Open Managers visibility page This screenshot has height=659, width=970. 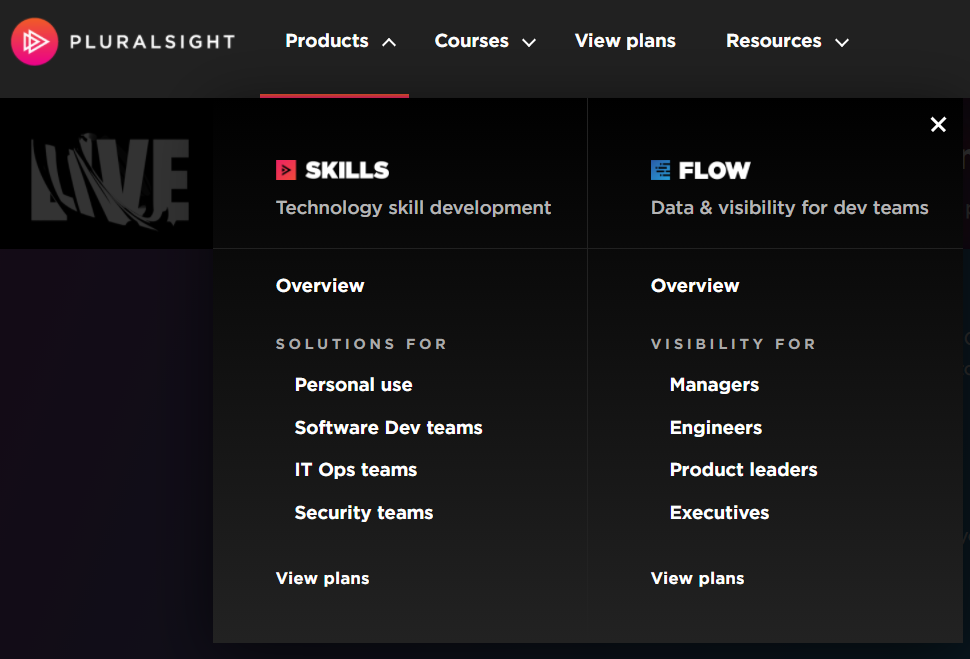pos(714,385)
